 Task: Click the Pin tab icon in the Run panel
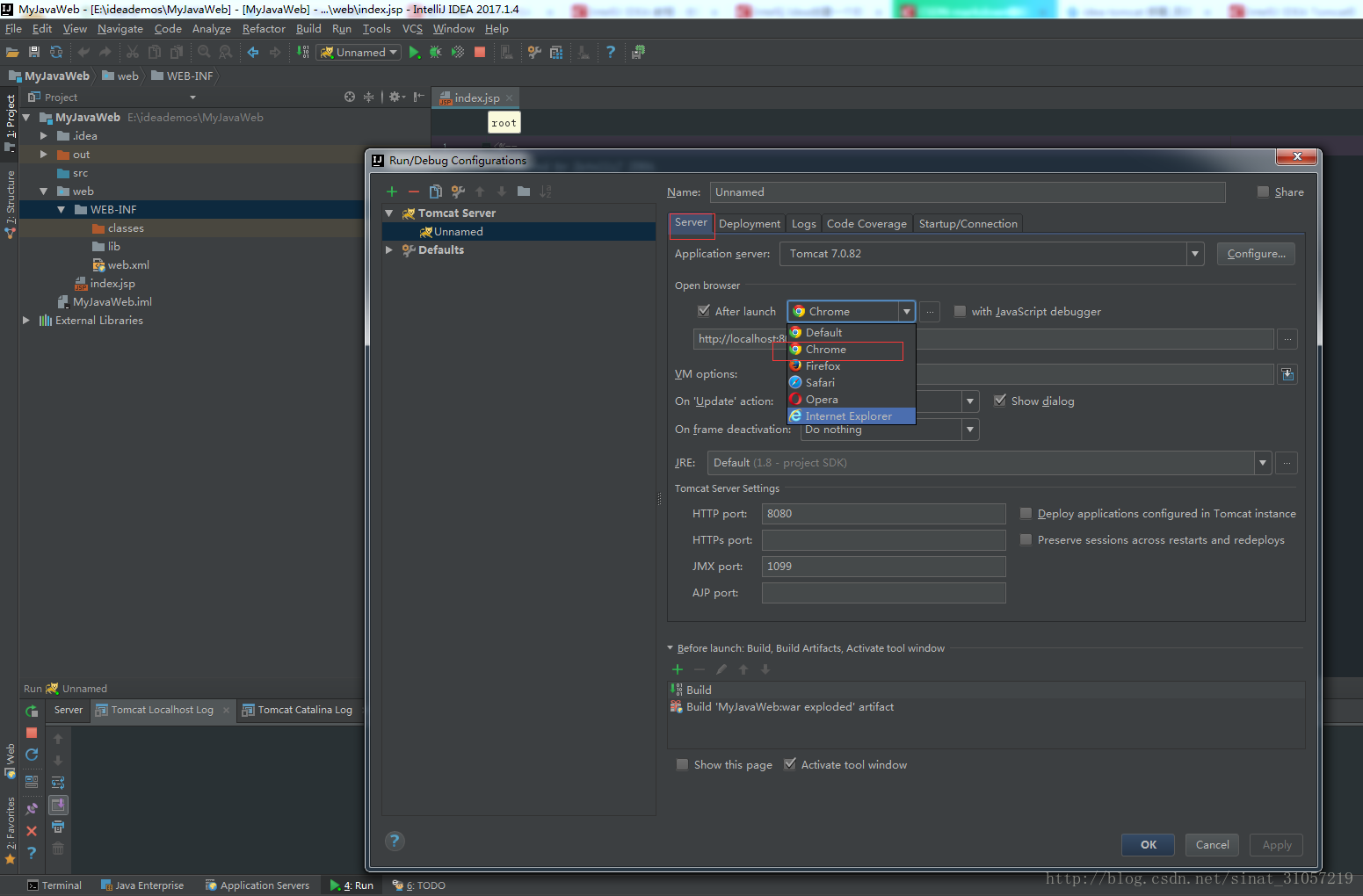pos(32,808)
